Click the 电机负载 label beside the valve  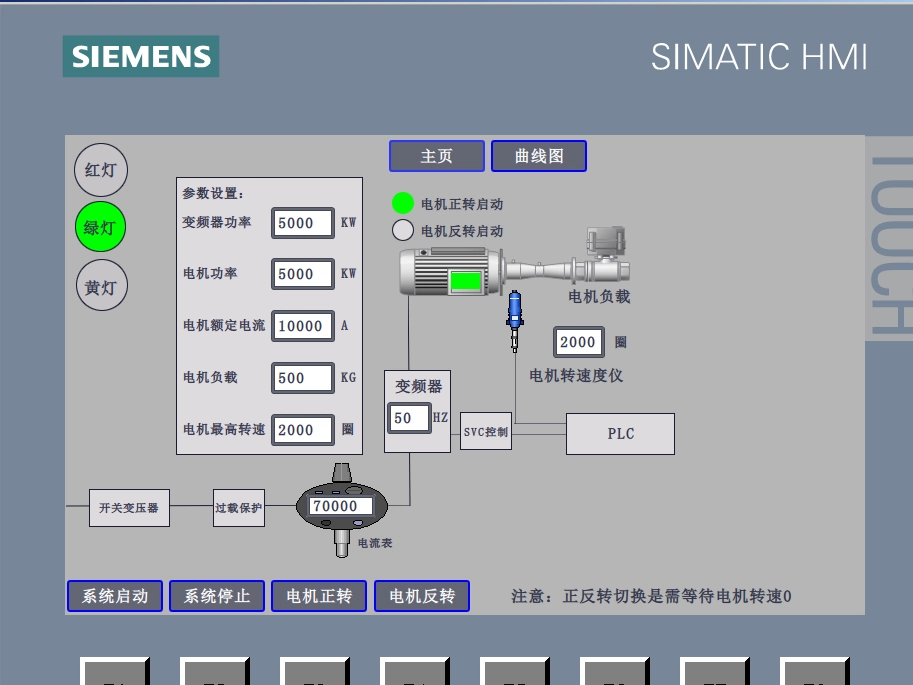point(599,296)
